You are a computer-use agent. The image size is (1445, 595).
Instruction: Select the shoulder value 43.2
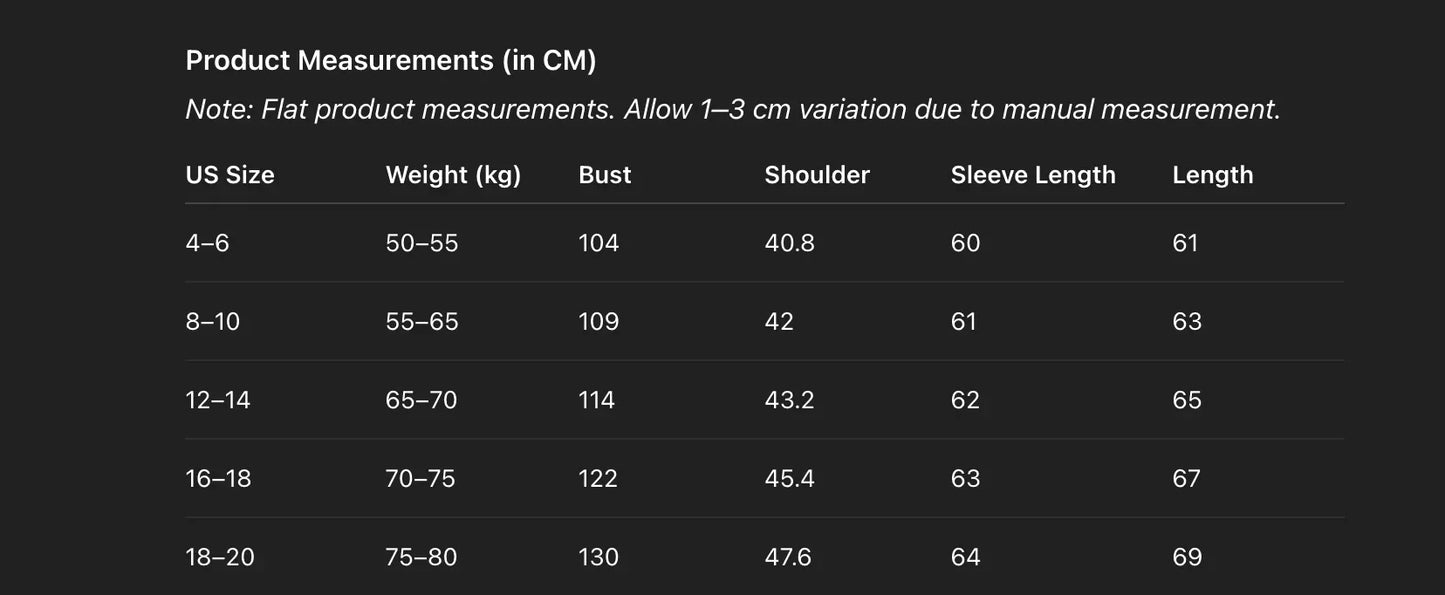[x=789, y=400]
